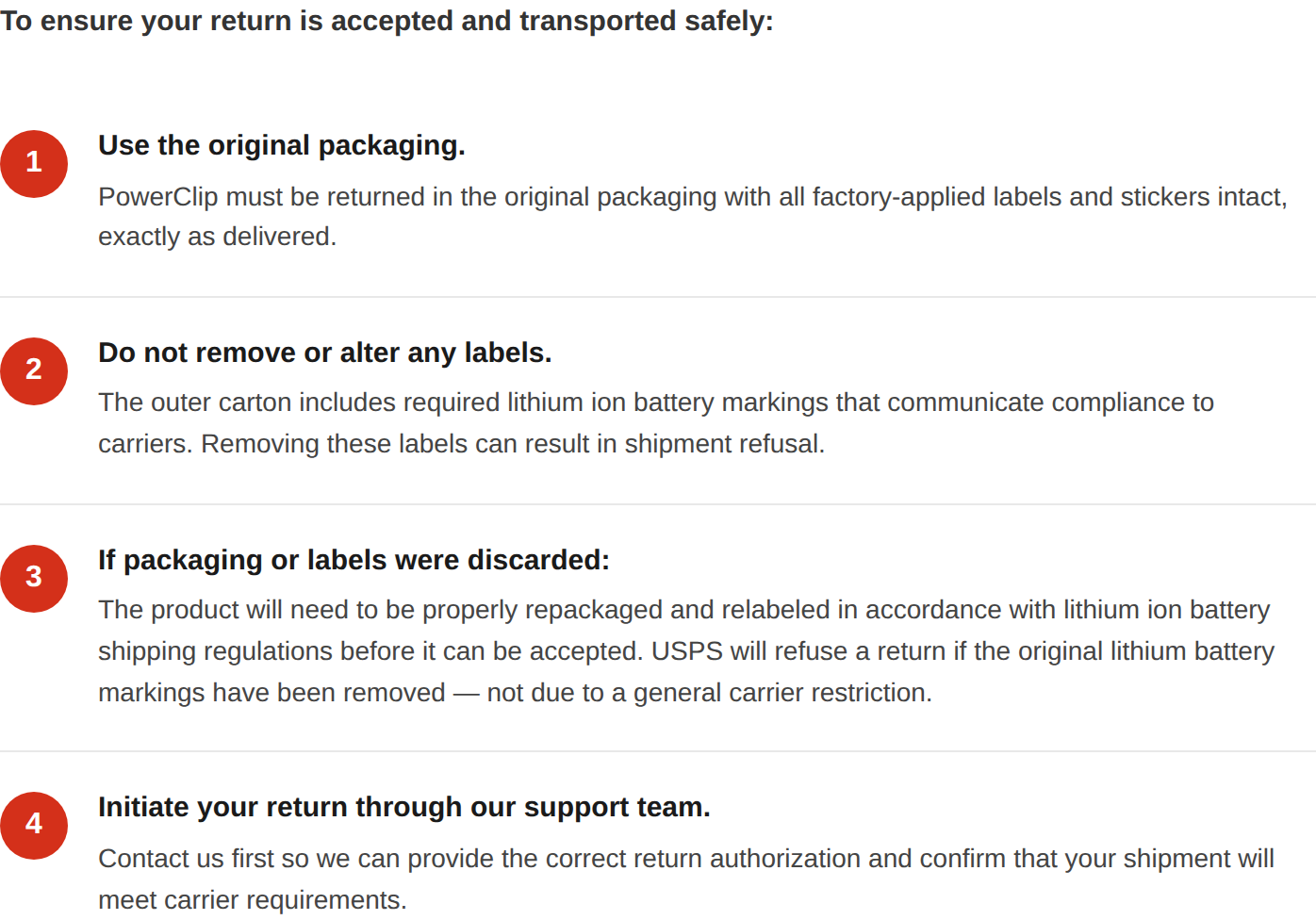Click the 'Initiate your return through our support team.' heading

[x=404, y=807]
